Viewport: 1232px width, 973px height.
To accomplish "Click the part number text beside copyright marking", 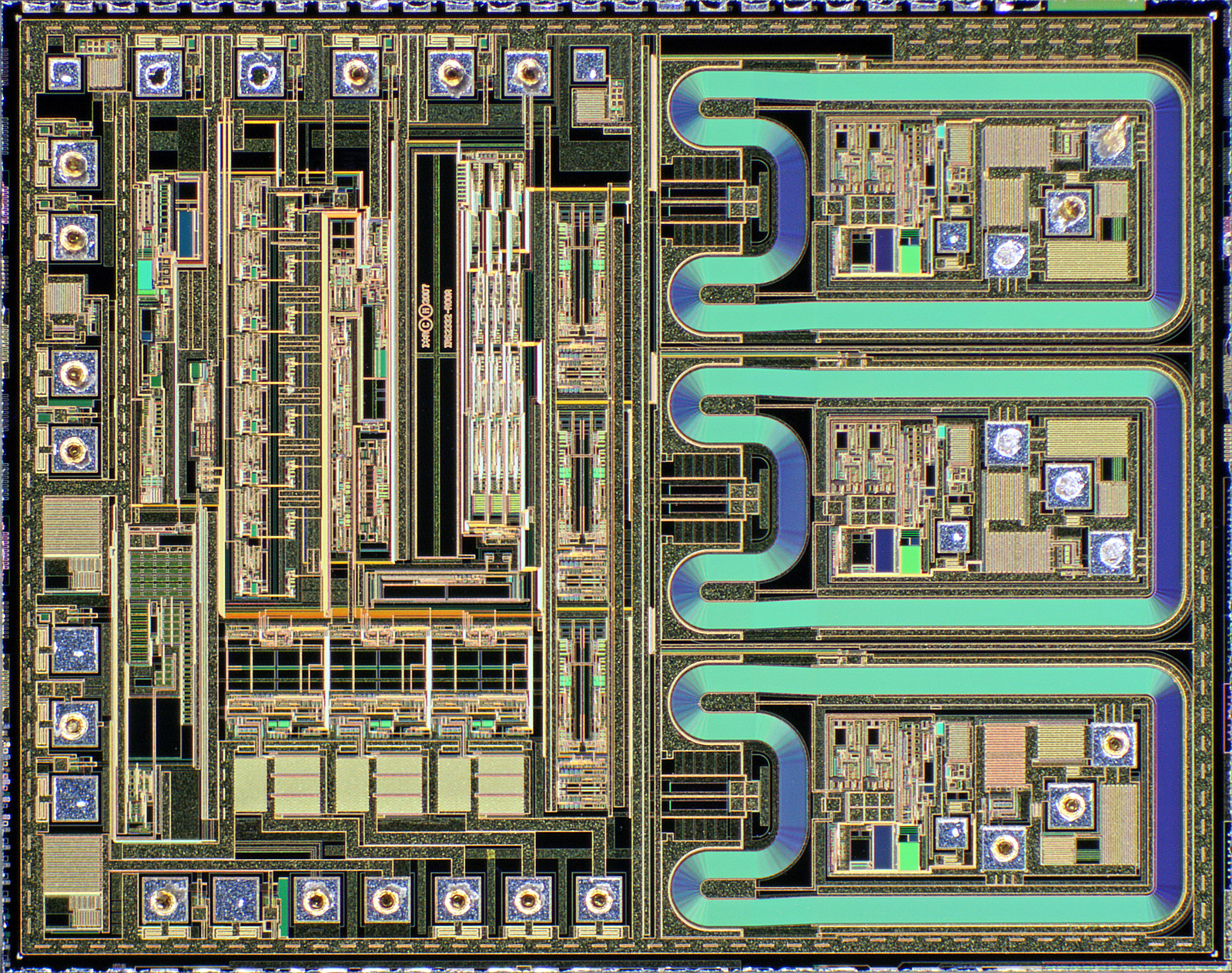I will point(447,317).
